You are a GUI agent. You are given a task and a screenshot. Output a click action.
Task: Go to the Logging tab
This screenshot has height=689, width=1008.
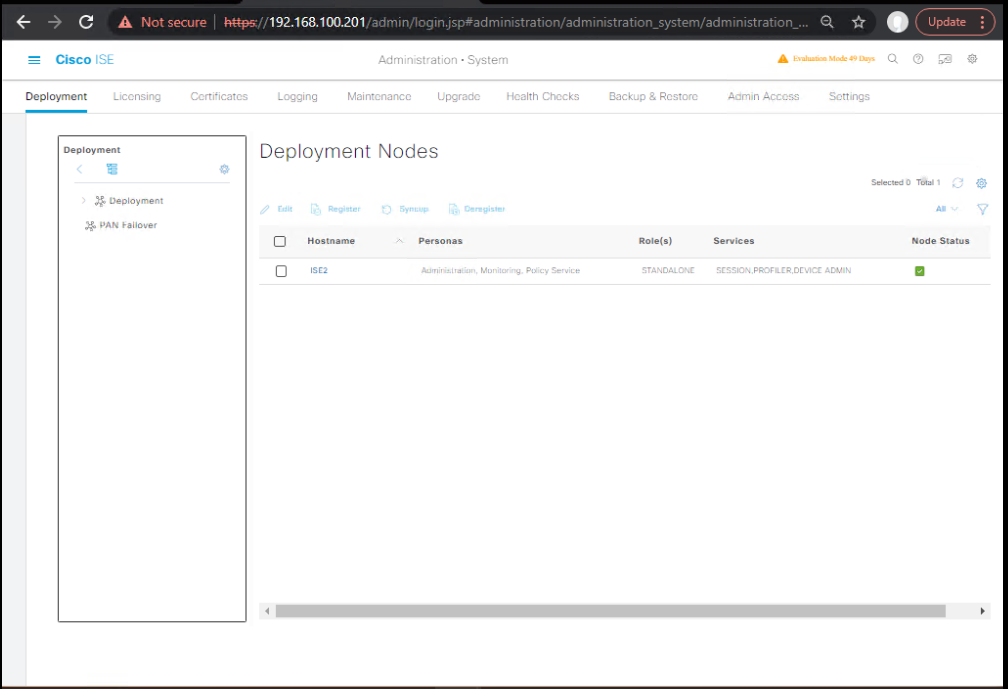point(298,96)
